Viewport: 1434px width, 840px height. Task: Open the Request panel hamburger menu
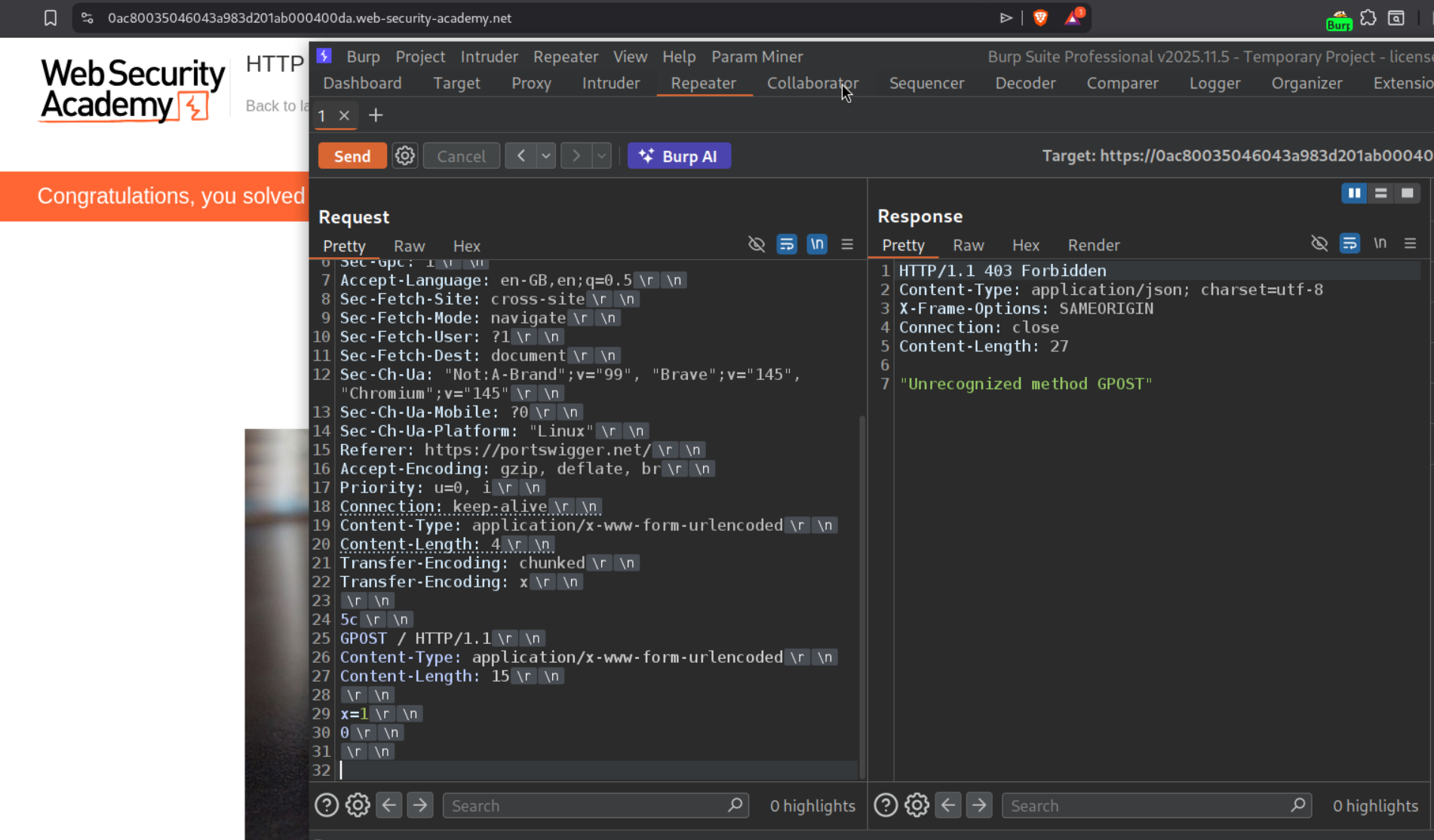pyautogui.click(x=847, y=244)
